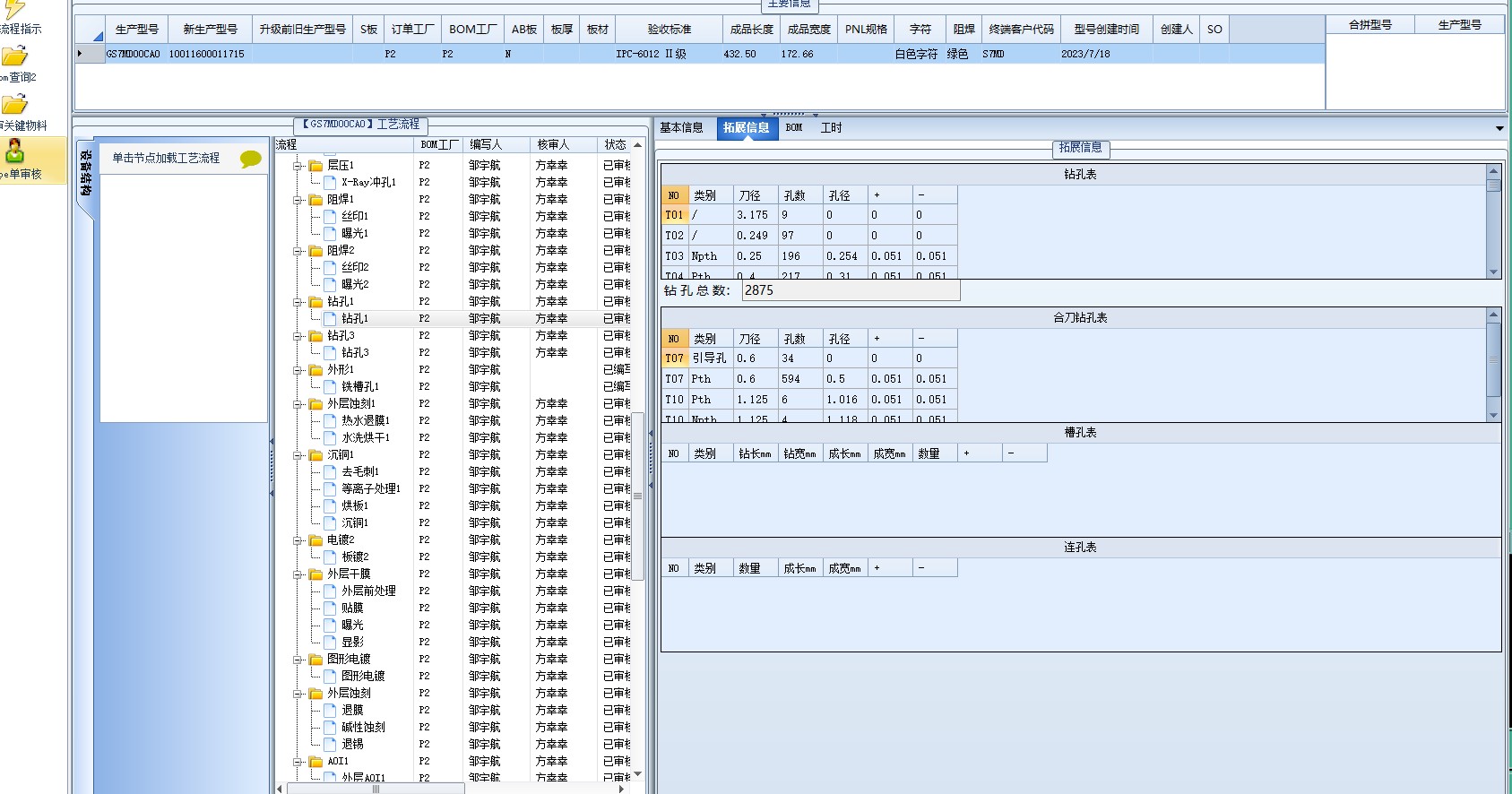This screenshot has height=794, width=1512.
Task: Click the 阻焊1 folder icon
Action: (x=315, y=200)
